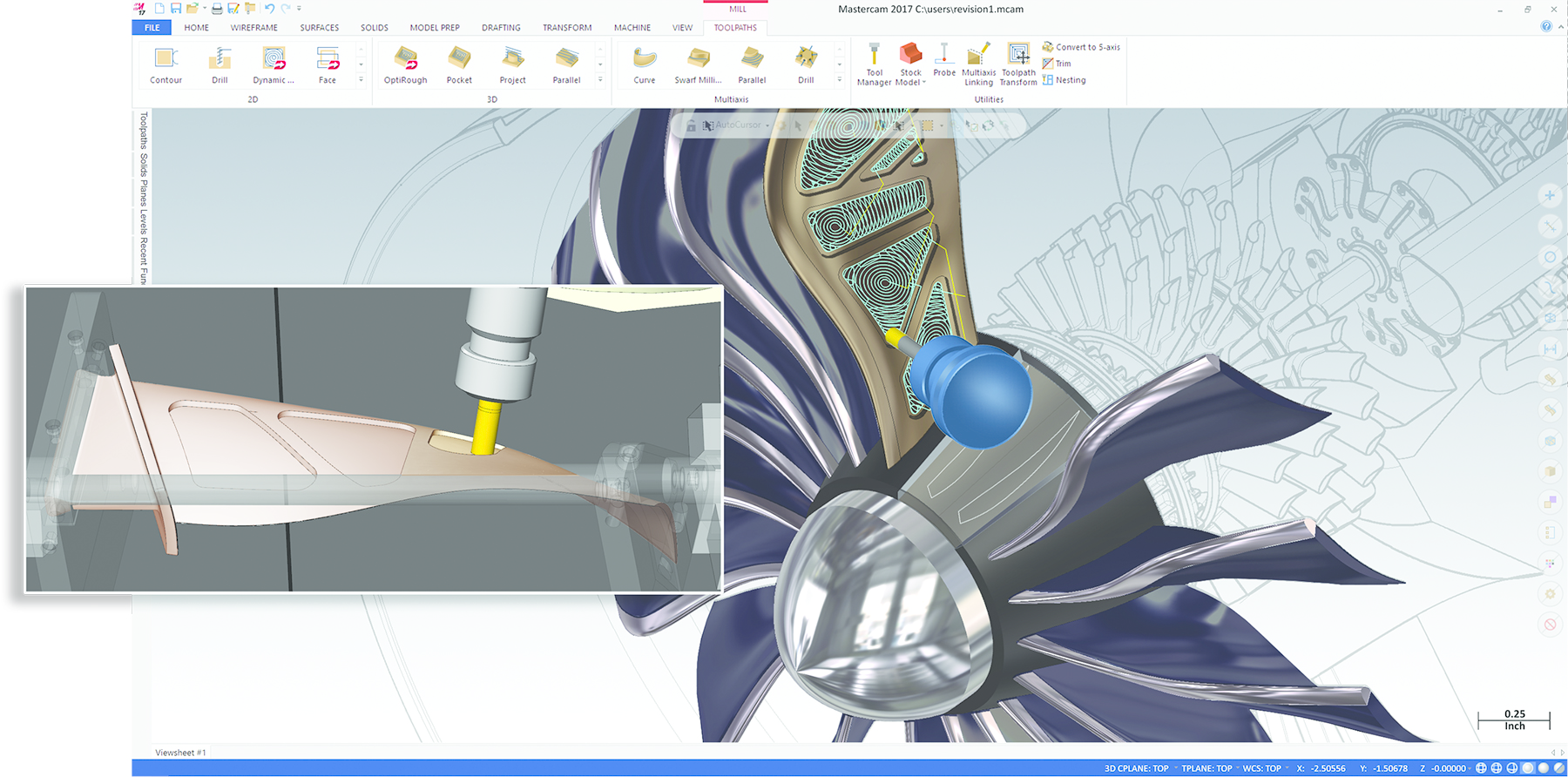Save the current file
Viewport: 1568px width, 777px height.
pyautogui.click(x=176, y=9)
